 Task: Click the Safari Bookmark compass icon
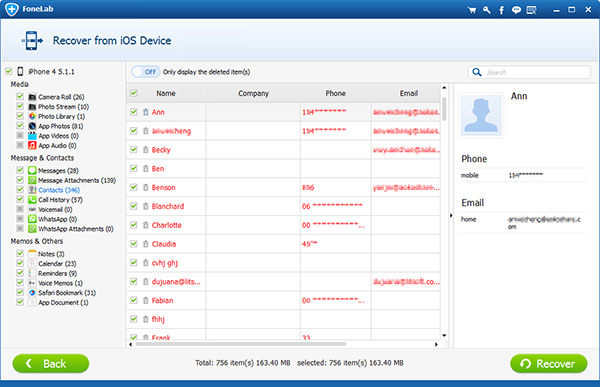pos(32,292)
